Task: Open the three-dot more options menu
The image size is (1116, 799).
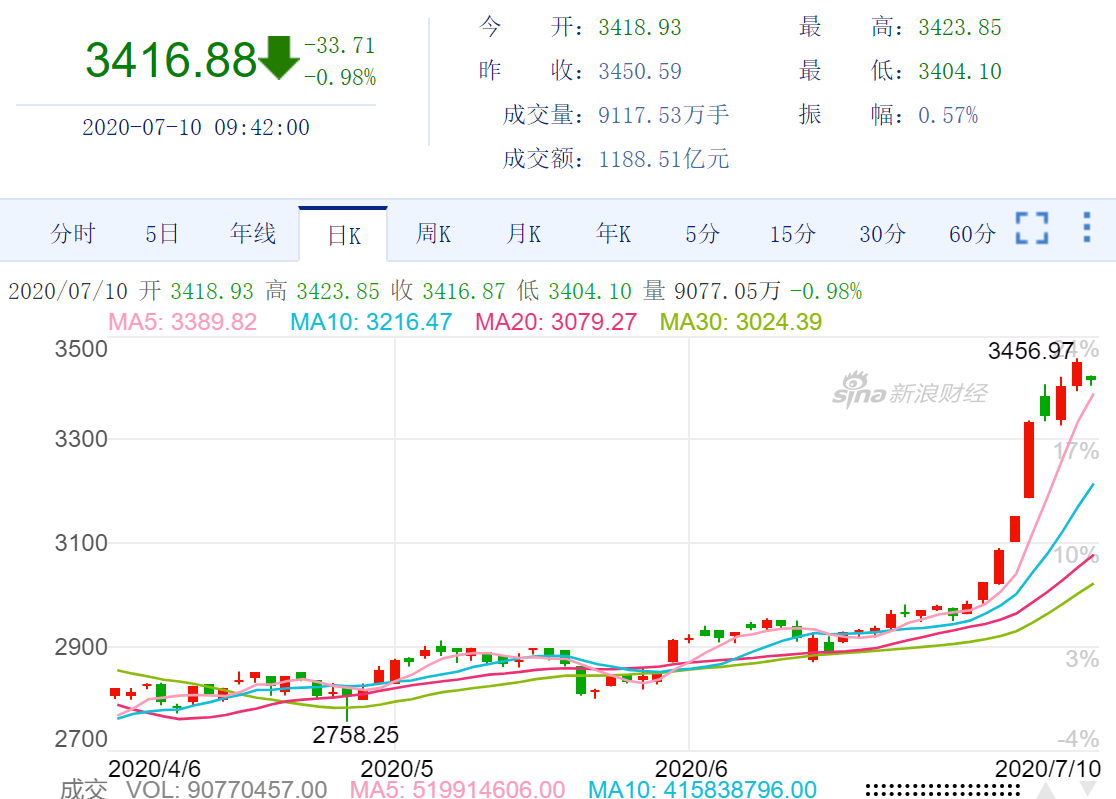Action: [x=1087, y=228]
